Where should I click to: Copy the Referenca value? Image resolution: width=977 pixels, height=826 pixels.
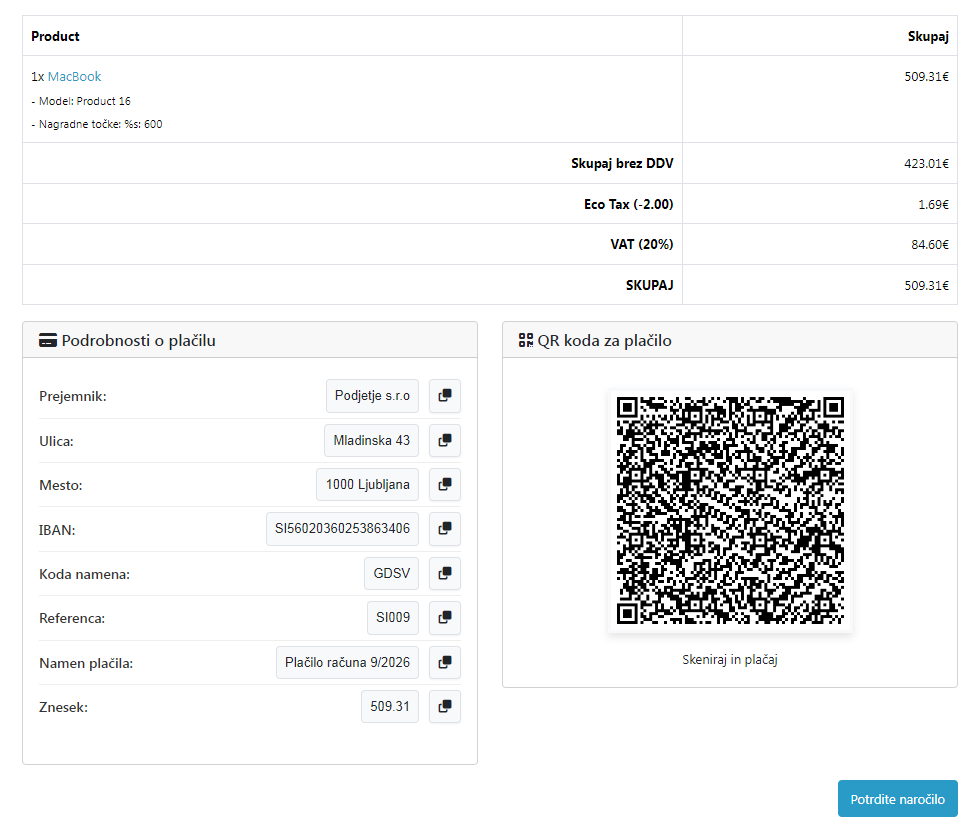tap(445, 618)
